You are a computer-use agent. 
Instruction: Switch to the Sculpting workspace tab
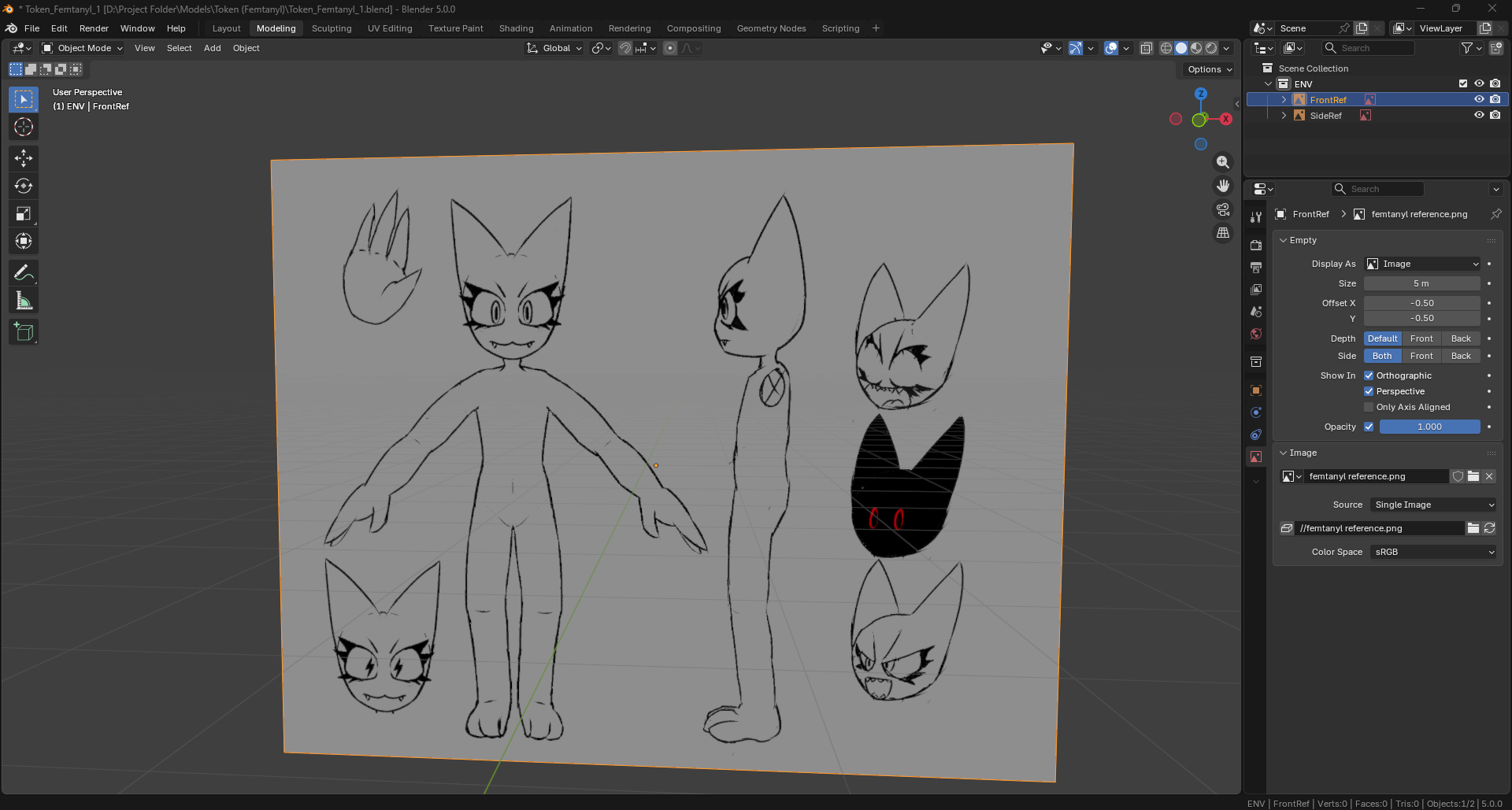[332, 28]
